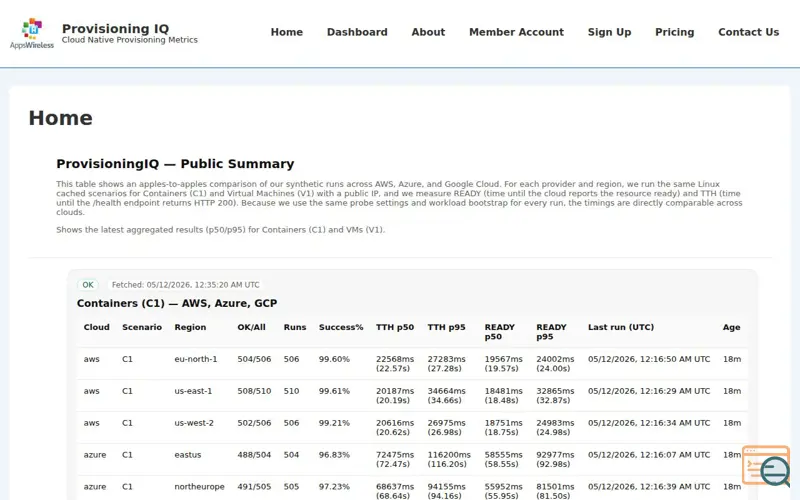Screen dimensions: 800x500
Task: Click the 508/510 OK/All value
Action: (x=254, y=391)
